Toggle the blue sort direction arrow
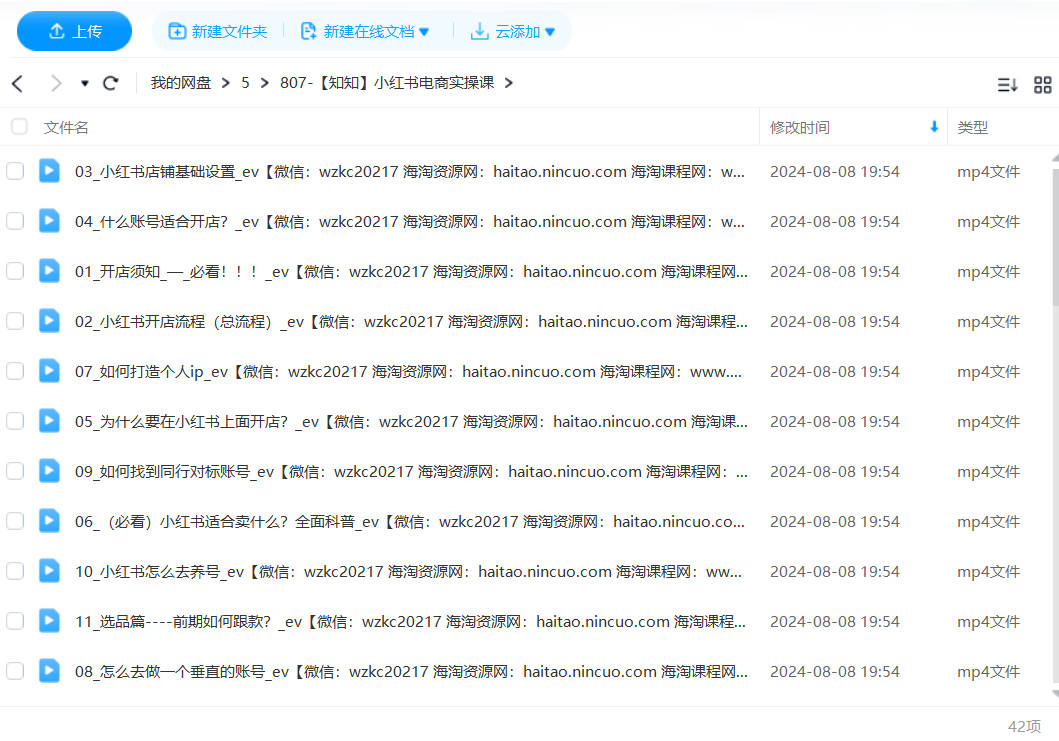This screenshot has width=1059, height=741. pyautogui.click(x=934, y=127)
